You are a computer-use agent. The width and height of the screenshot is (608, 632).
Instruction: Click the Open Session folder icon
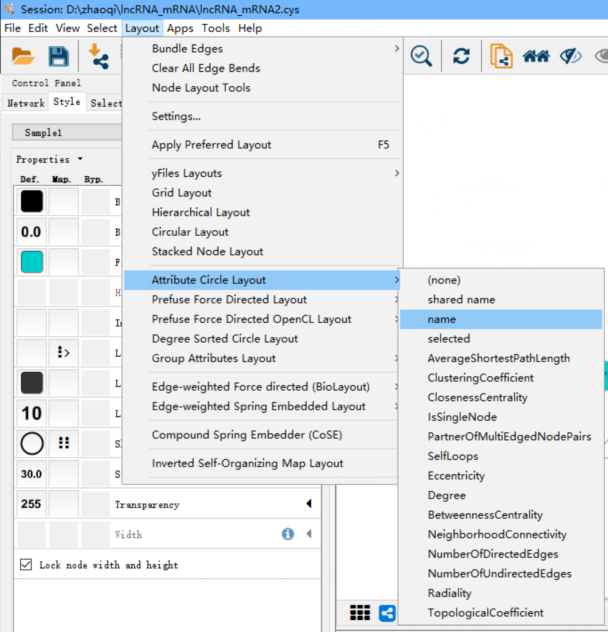(x=20, y=57)
